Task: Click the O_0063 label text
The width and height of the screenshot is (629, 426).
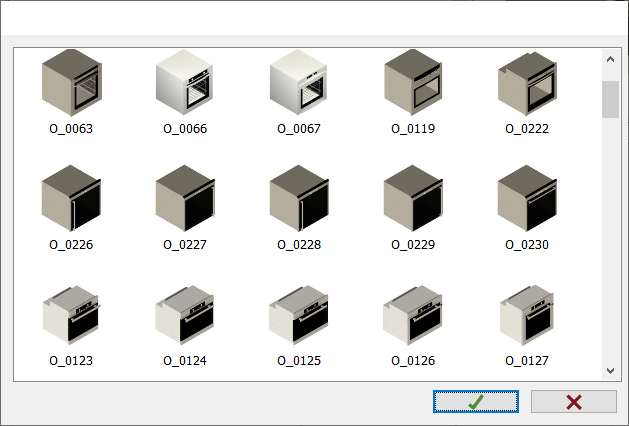Action: 71,129
